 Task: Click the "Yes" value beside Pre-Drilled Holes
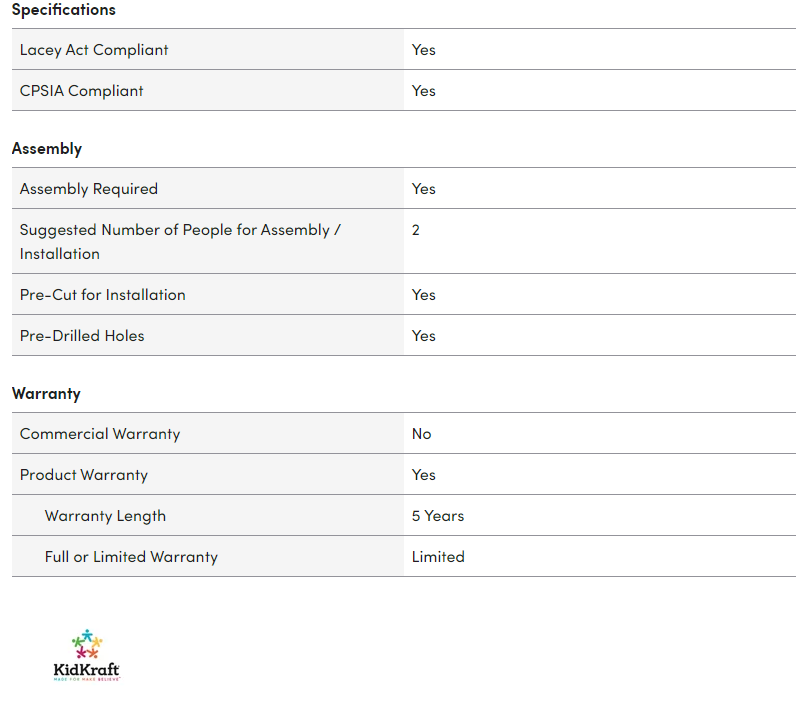coord(424,336)
